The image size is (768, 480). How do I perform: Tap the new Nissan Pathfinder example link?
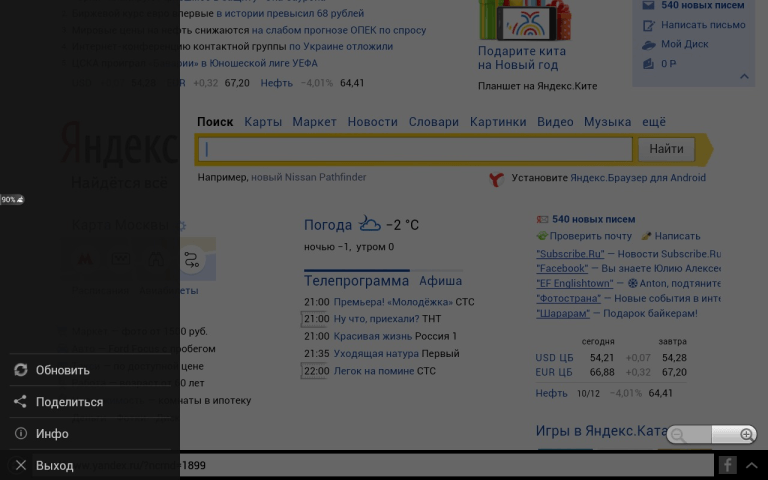tap(308, 178)
